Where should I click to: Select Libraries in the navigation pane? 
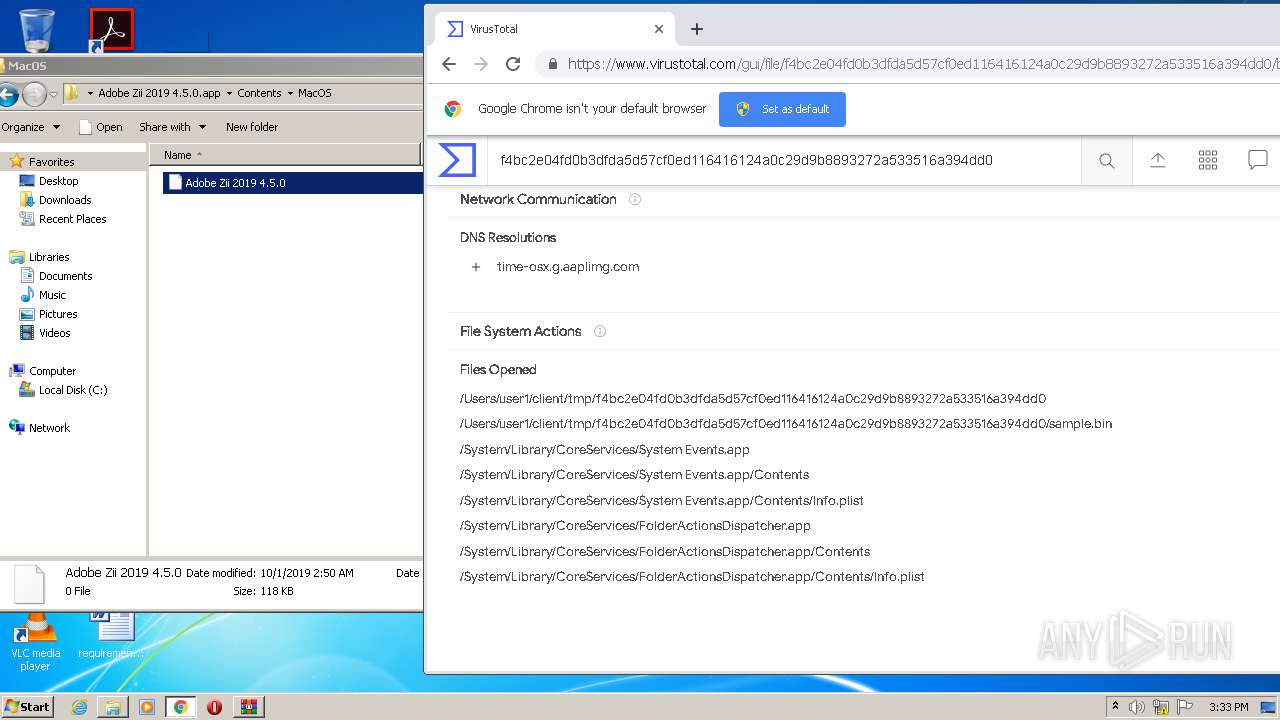49,257
